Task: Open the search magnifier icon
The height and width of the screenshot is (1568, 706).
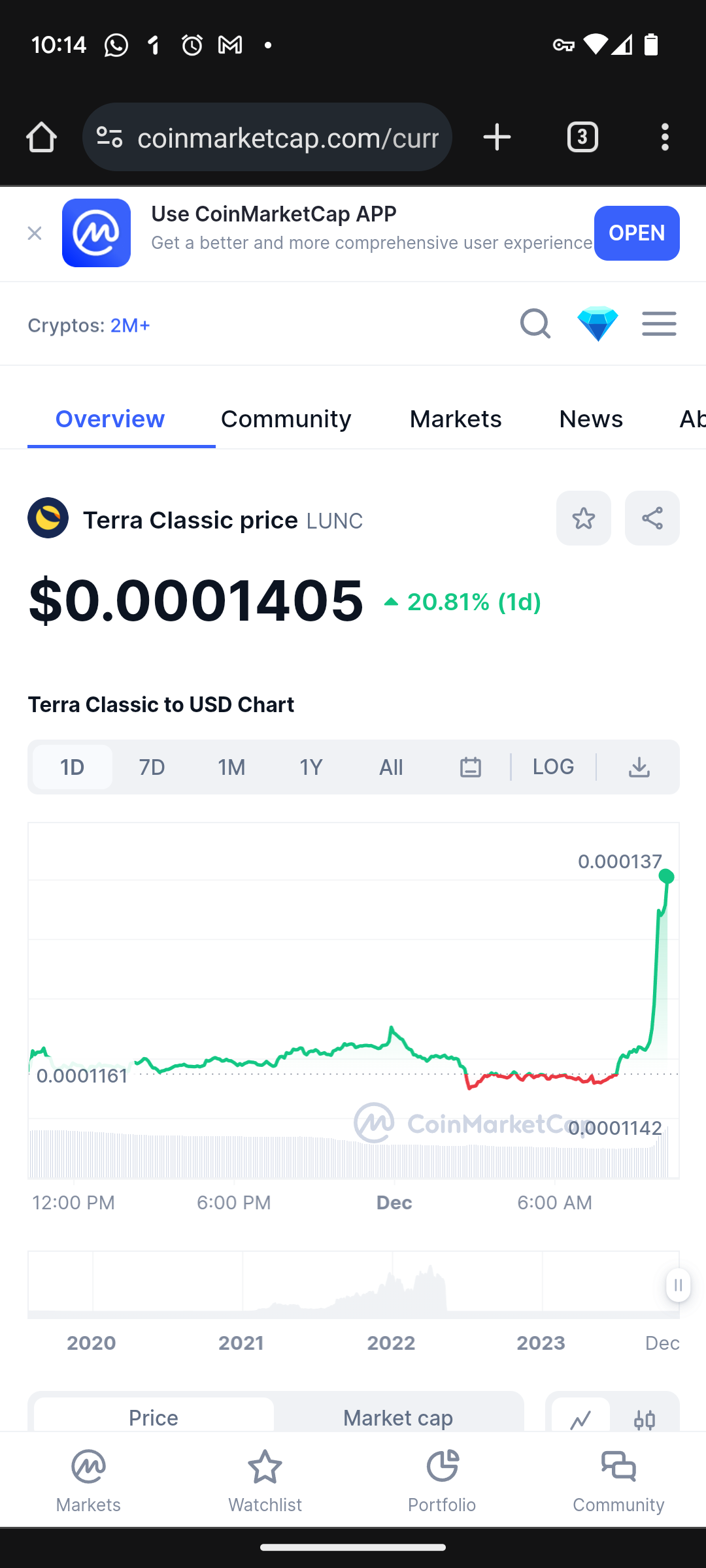Action: coord(535,323)
